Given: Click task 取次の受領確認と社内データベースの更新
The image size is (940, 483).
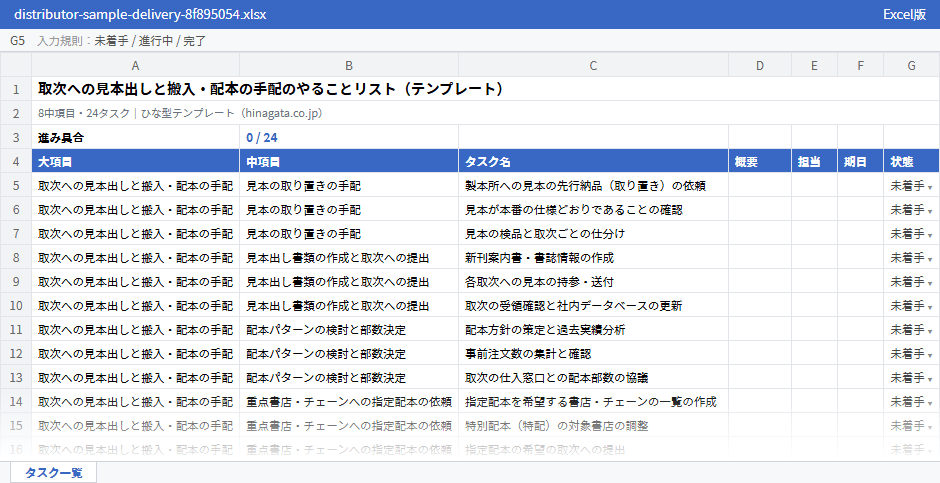Looking at the screenshot, I should click(593, 306).
